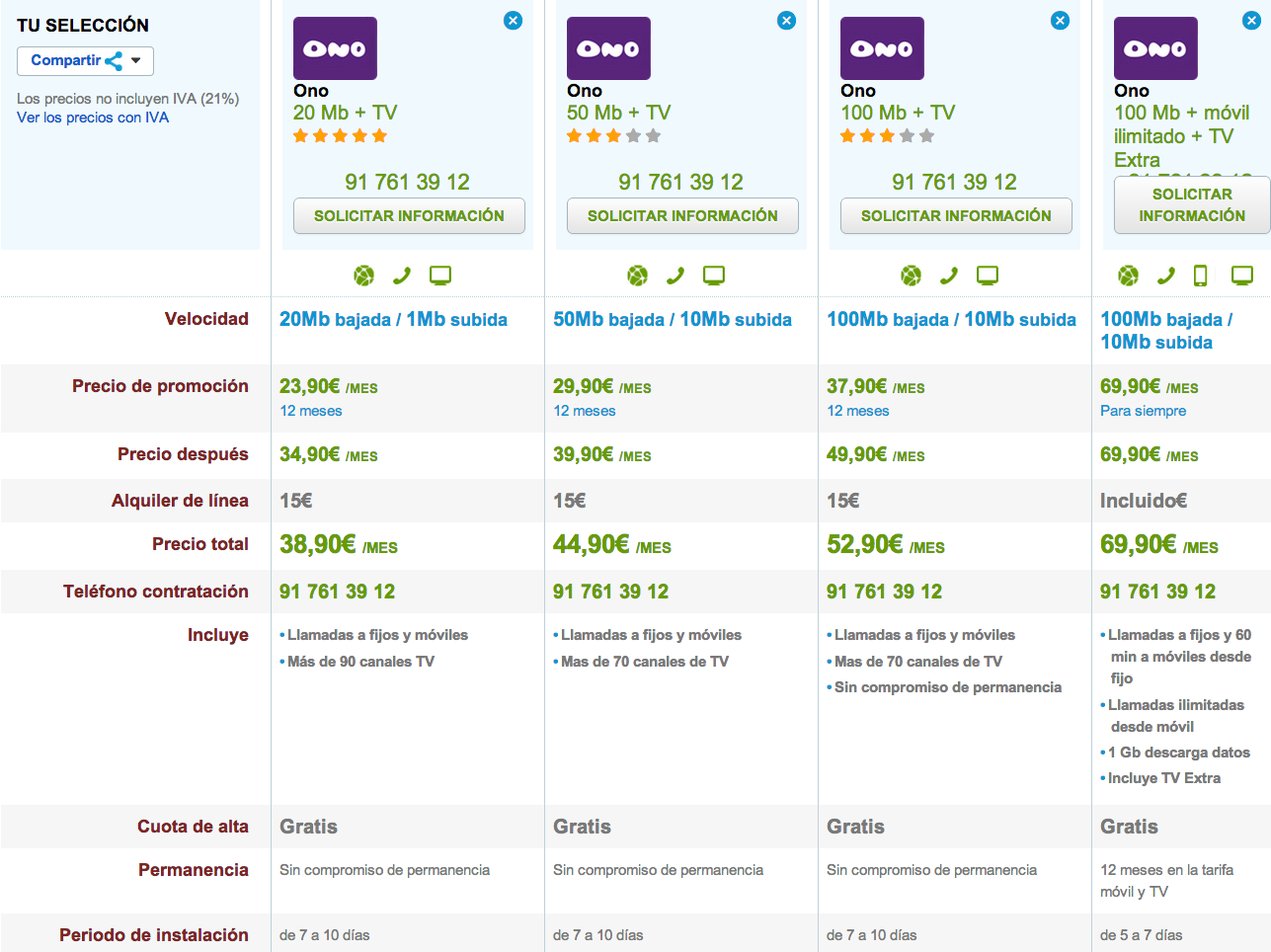Image resolution: width=1271 pixels, height=952 pixels.
Task: Click 'Incluido€' line rental value
Action: [1144, 501]
